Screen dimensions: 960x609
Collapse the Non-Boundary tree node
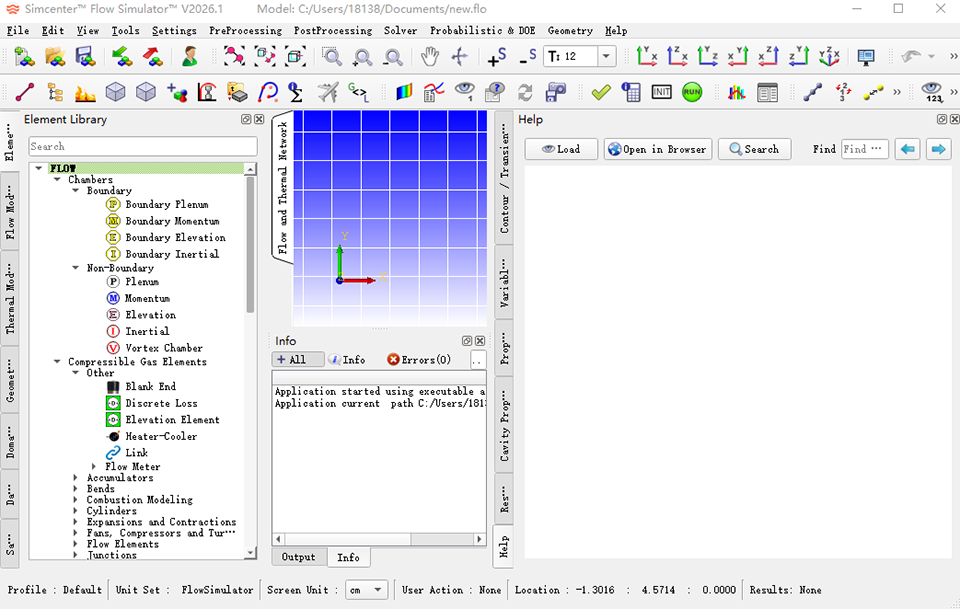[x=76, y=268]
